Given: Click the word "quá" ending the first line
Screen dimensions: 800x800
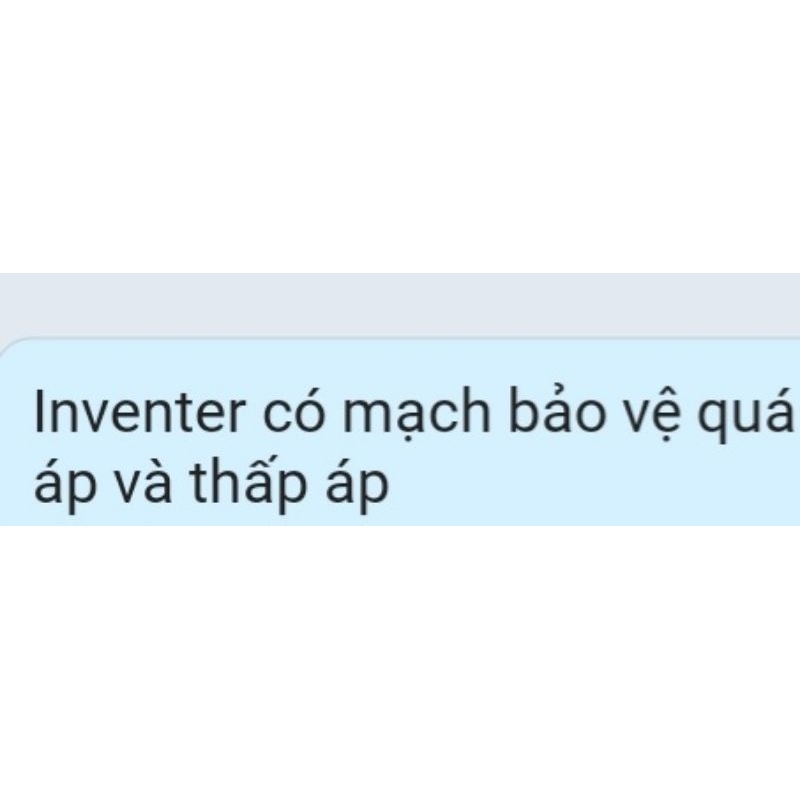Looking at the screenshot, I should tap(745, 414).
